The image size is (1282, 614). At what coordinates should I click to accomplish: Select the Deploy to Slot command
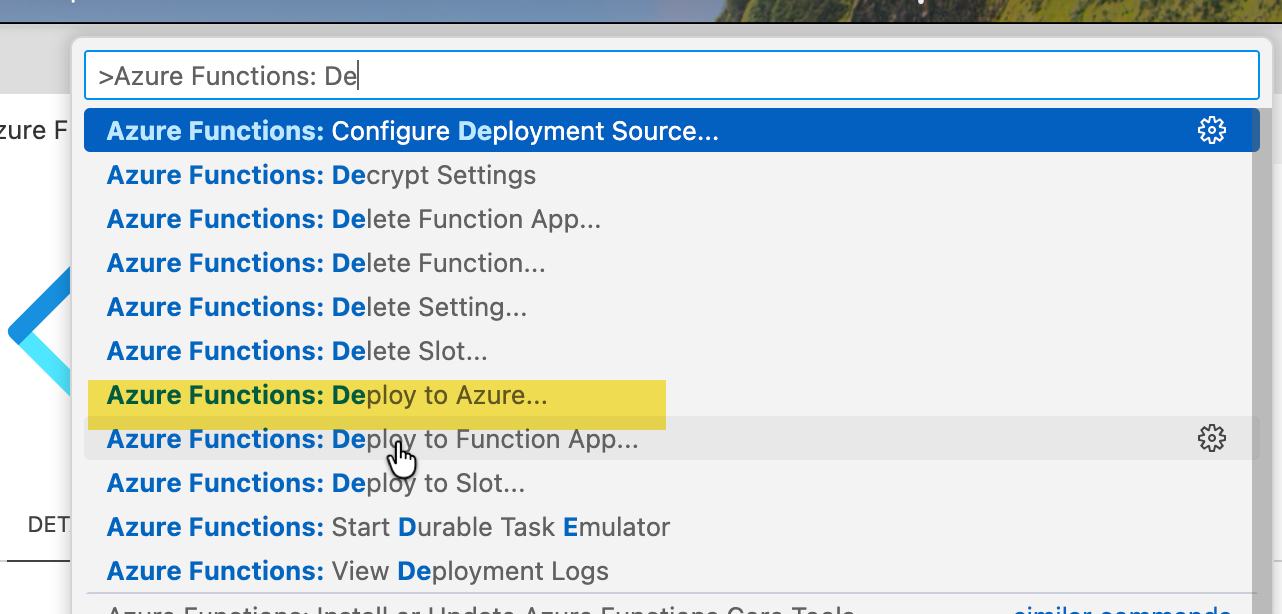tap(315, 483)
